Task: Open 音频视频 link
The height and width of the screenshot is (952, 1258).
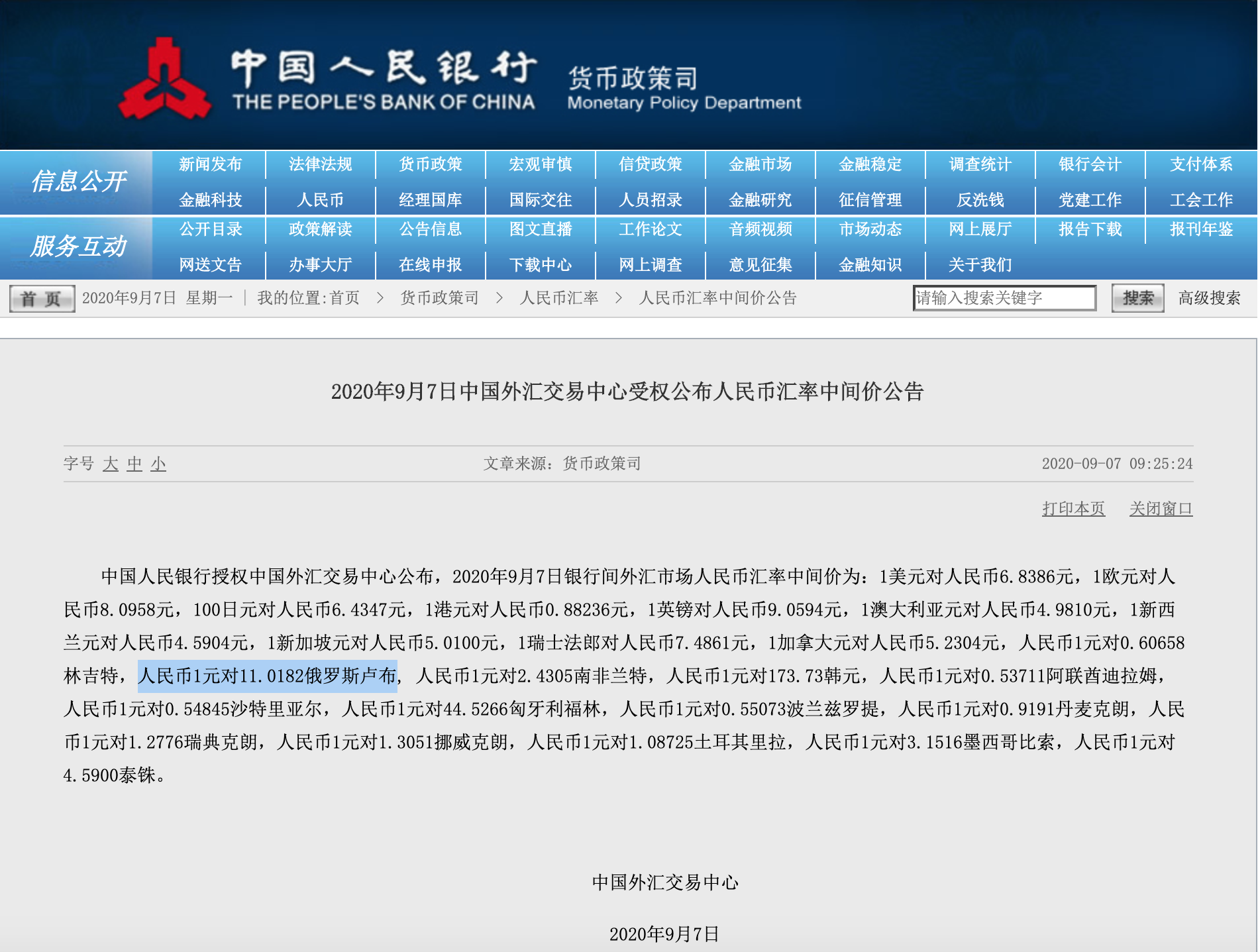Action: point(760,229)
